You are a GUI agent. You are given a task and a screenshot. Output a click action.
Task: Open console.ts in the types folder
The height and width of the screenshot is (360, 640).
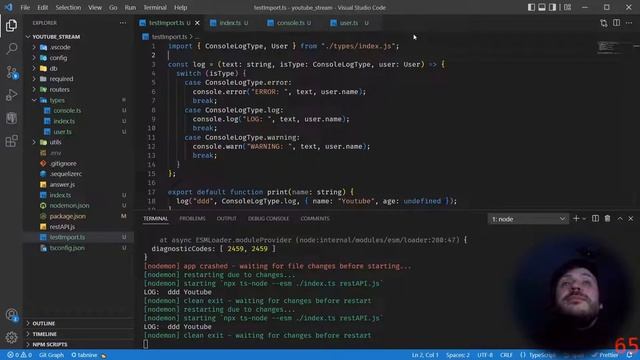click(67, 111)
